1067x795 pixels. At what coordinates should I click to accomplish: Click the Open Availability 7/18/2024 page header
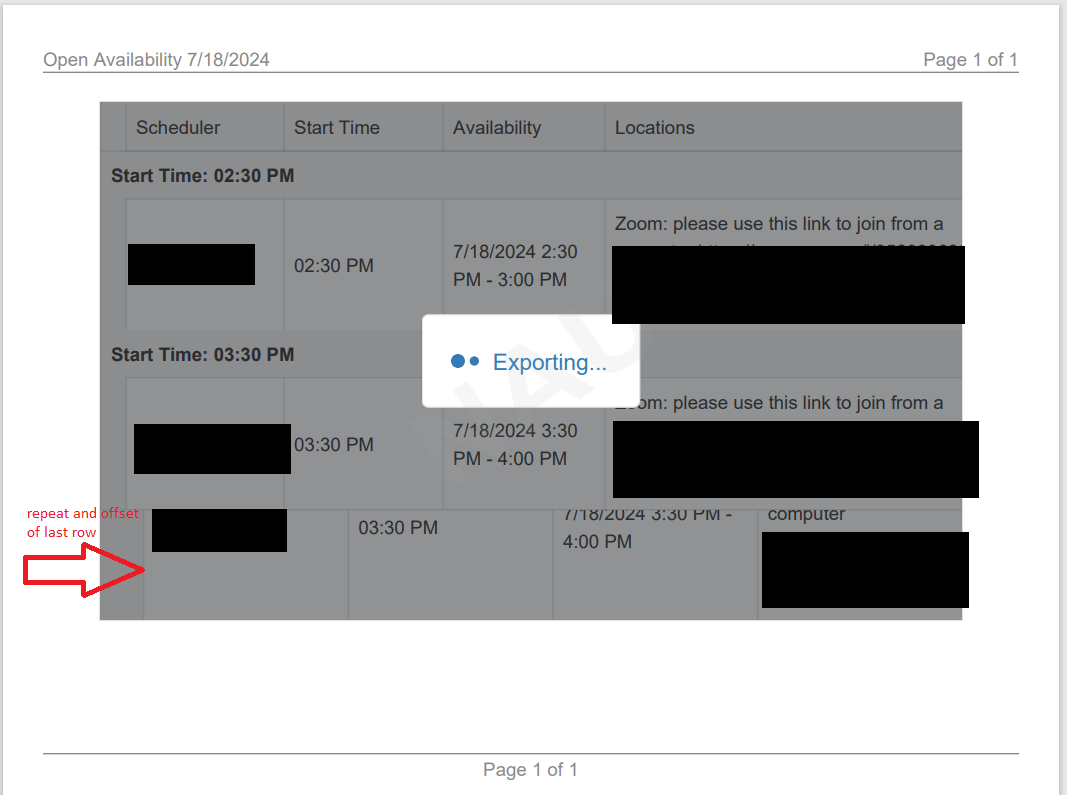[x=157, y=60]
